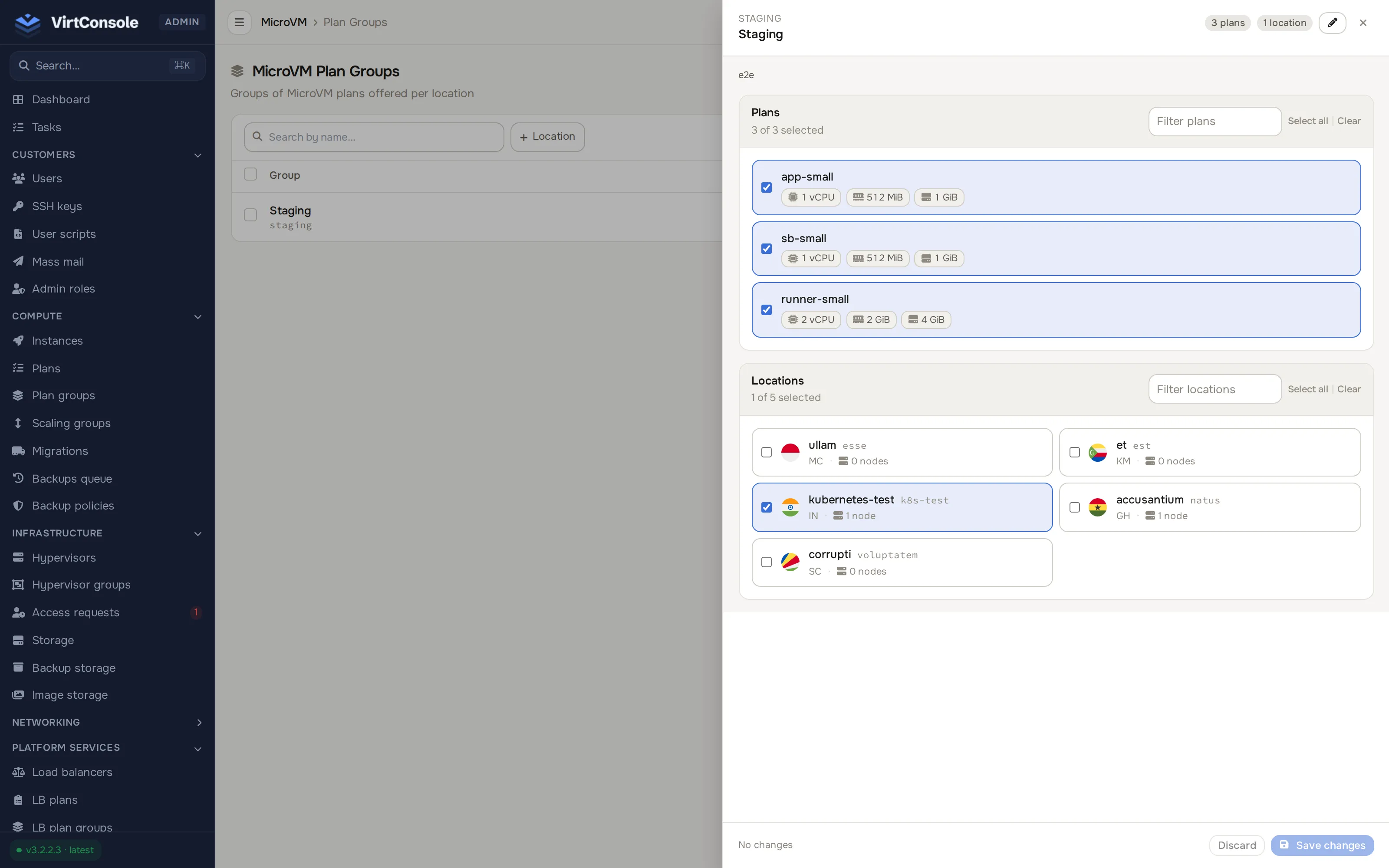Open MicroVM breadcrumb link
The height and width of the screenshot is (868, 1389).
(x=283, y=23)
